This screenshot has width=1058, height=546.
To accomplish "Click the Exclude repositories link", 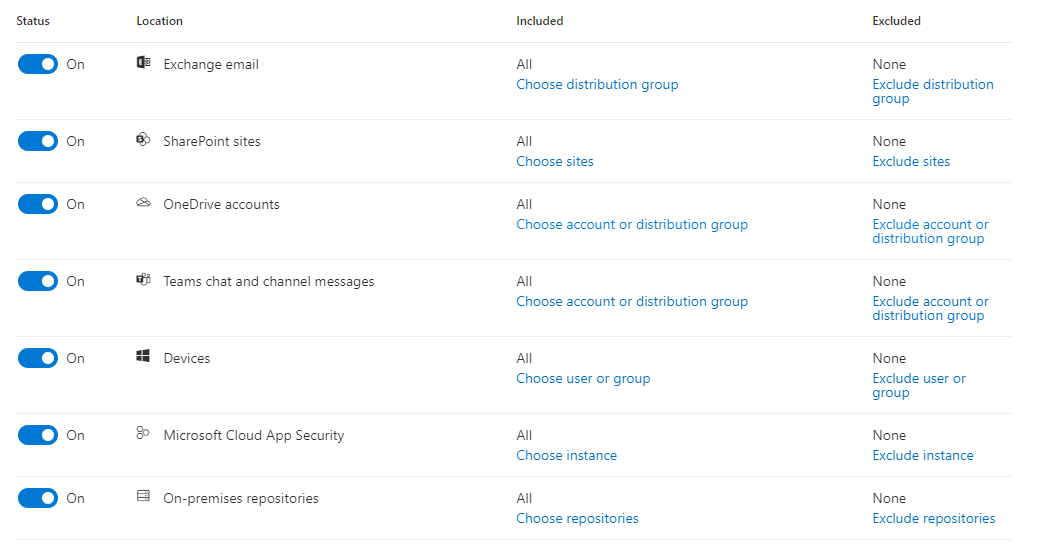I will point(934,519).
